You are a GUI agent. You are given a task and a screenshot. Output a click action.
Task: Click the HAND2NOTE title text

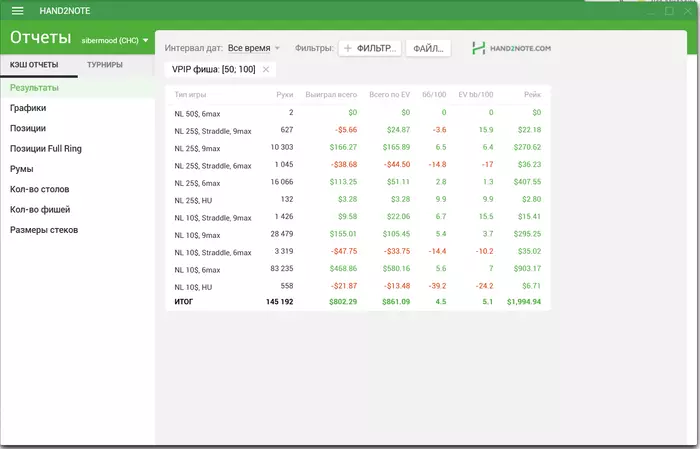coord(65,11)
